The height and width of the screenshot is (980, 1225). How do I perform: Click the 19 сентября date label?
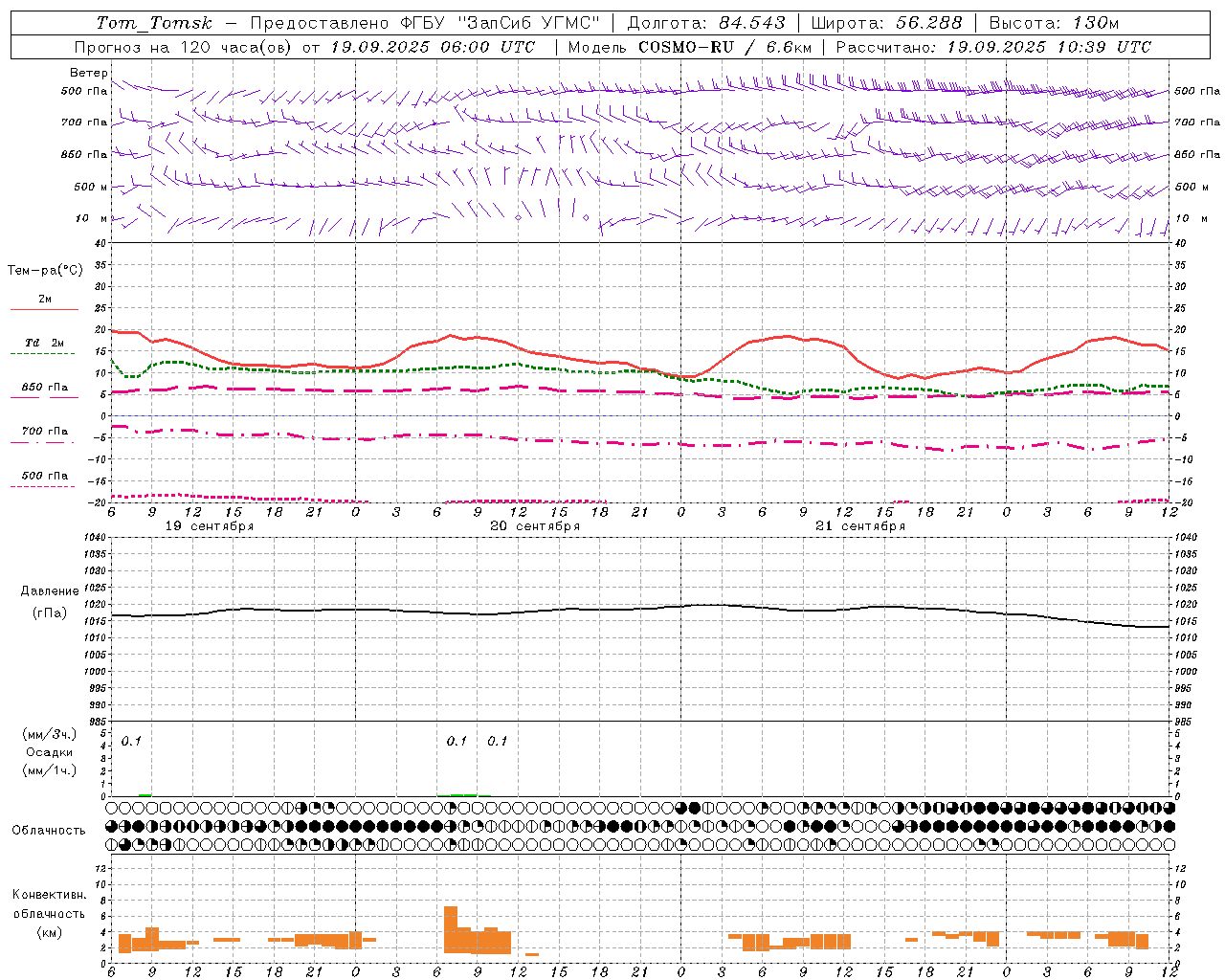[x=210, y=526]
